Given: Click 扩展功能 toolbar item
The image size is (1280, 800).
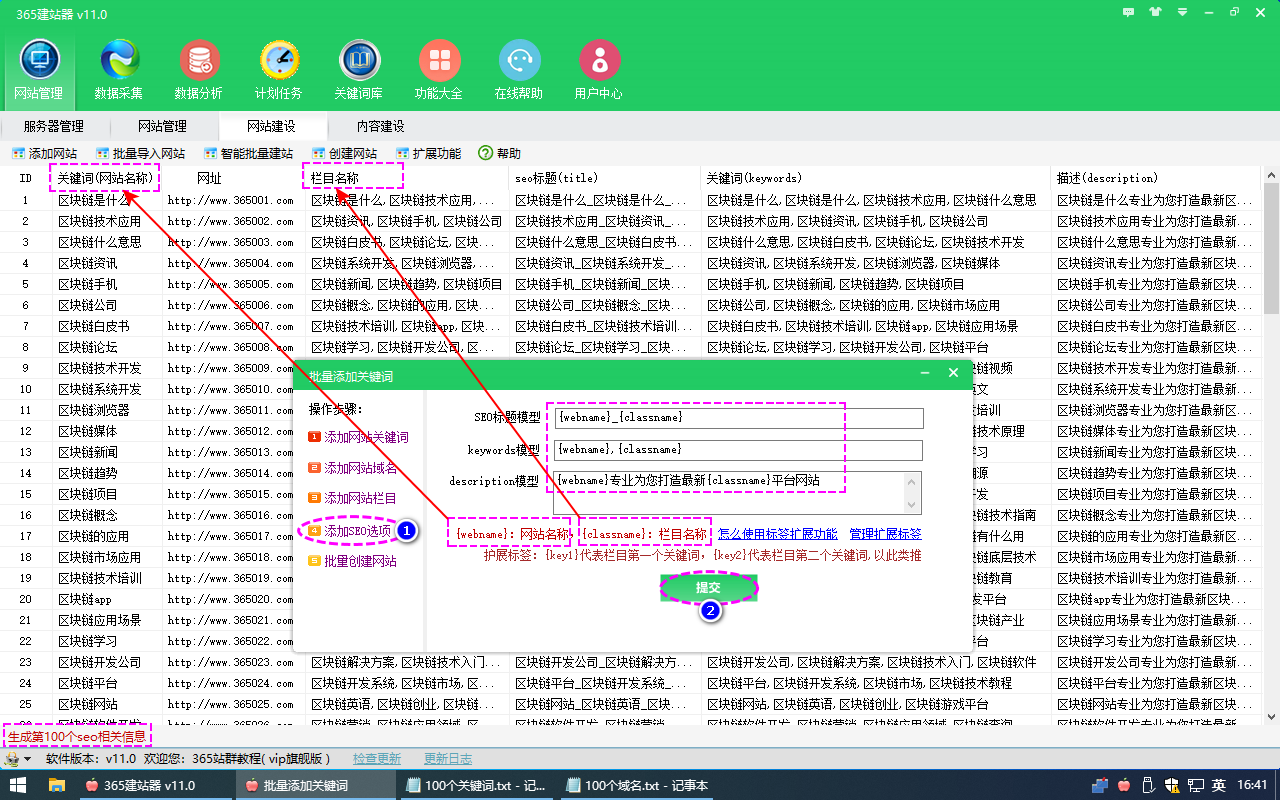Looking at the screenshot, I should point(428,153).
